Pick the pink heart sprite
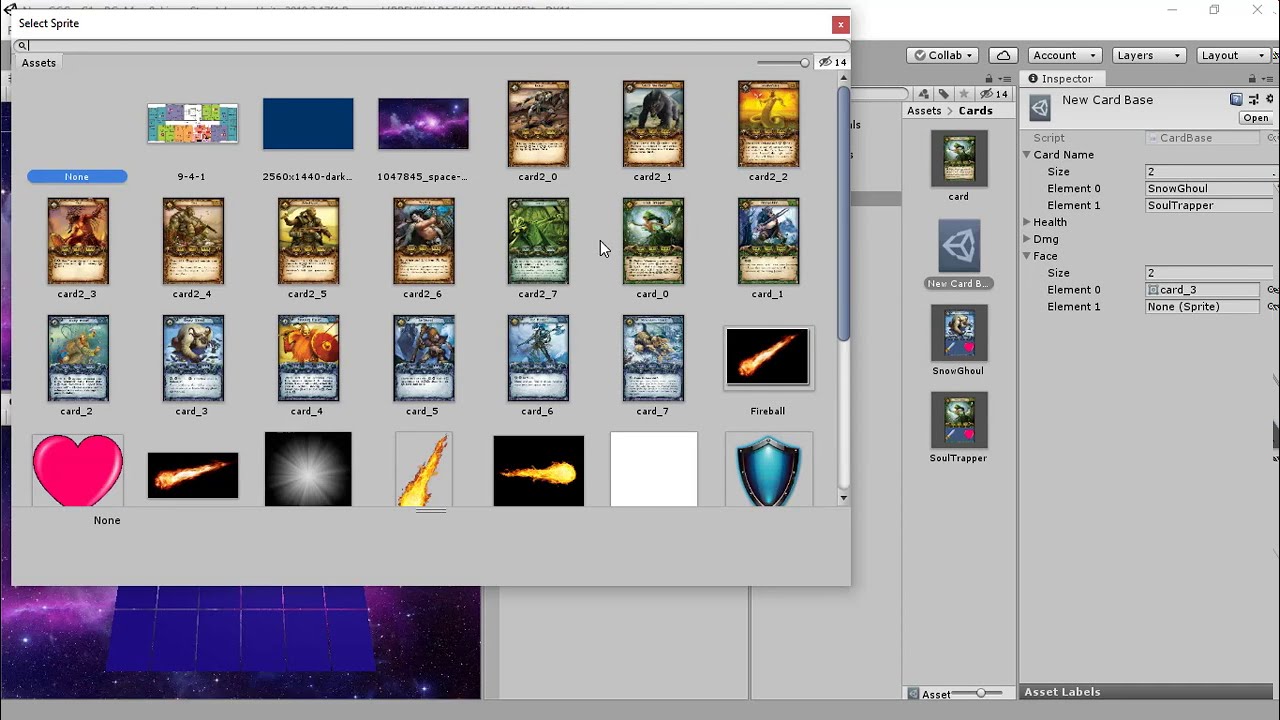The width and height of the screenshot is (1280, 720). [78, 470]
